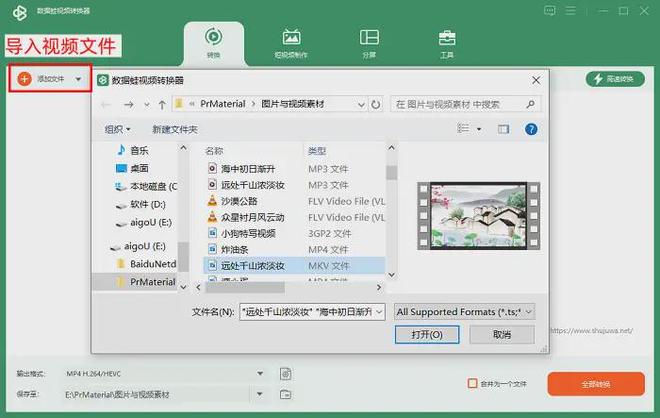Go forward in the file dialog
Image resolution: width=660 pixels, height=418 pixels.
coord(129,104)
